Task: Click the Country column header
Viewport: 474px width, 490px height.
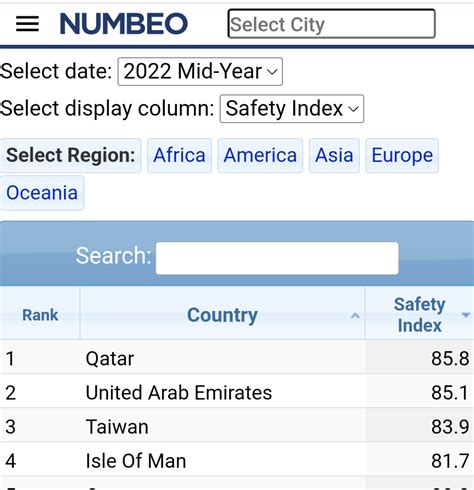Action: [x=222, y=314]
